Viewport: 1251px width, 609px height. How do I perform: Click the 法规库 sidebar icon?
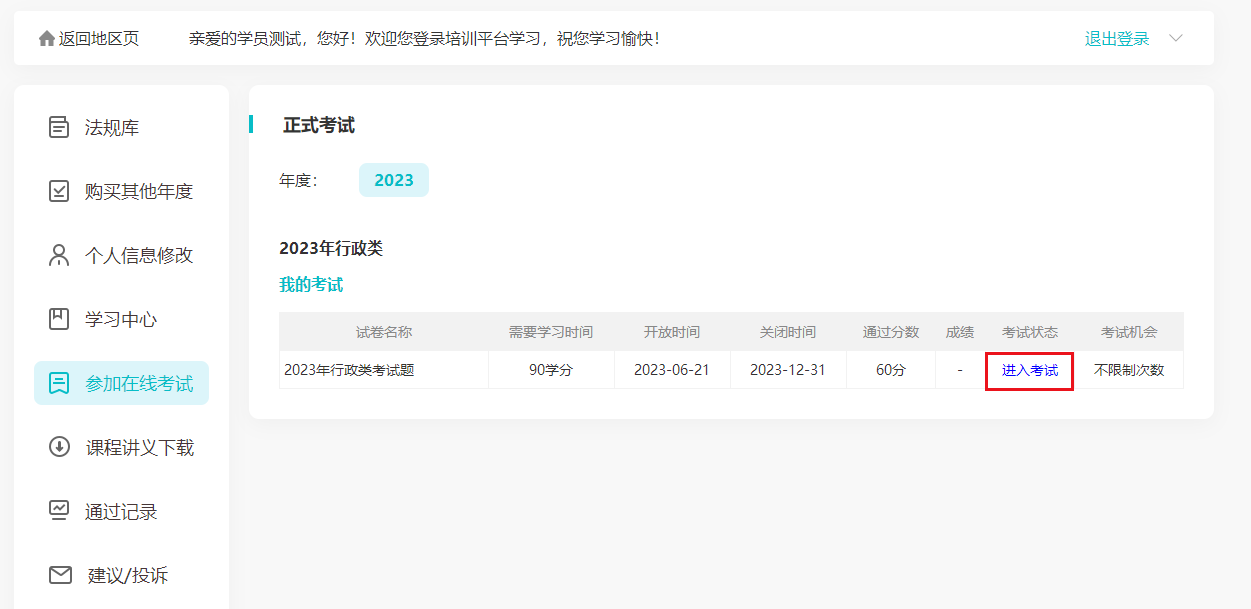point(59,127)
